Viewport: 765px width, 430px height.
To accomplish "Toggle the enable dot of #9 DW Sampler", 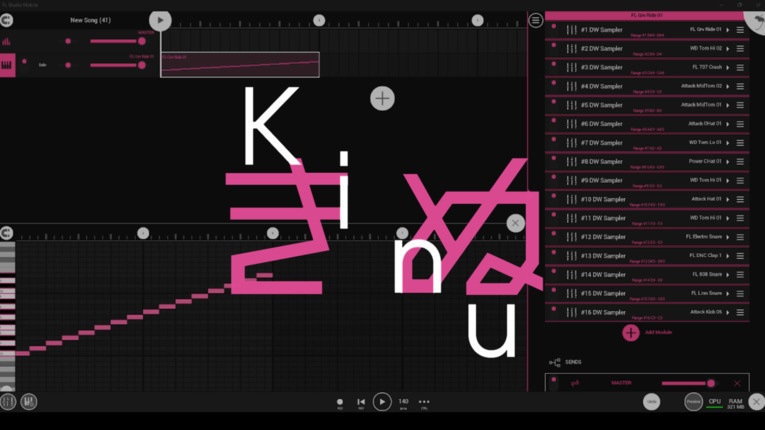I will point(554,177).
